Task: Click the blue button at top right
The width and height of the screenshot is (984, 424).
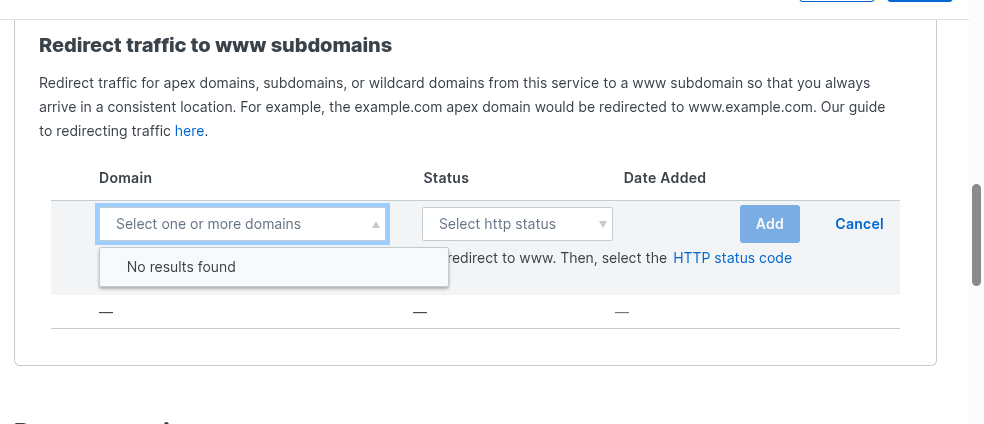Action: [918, 1]
